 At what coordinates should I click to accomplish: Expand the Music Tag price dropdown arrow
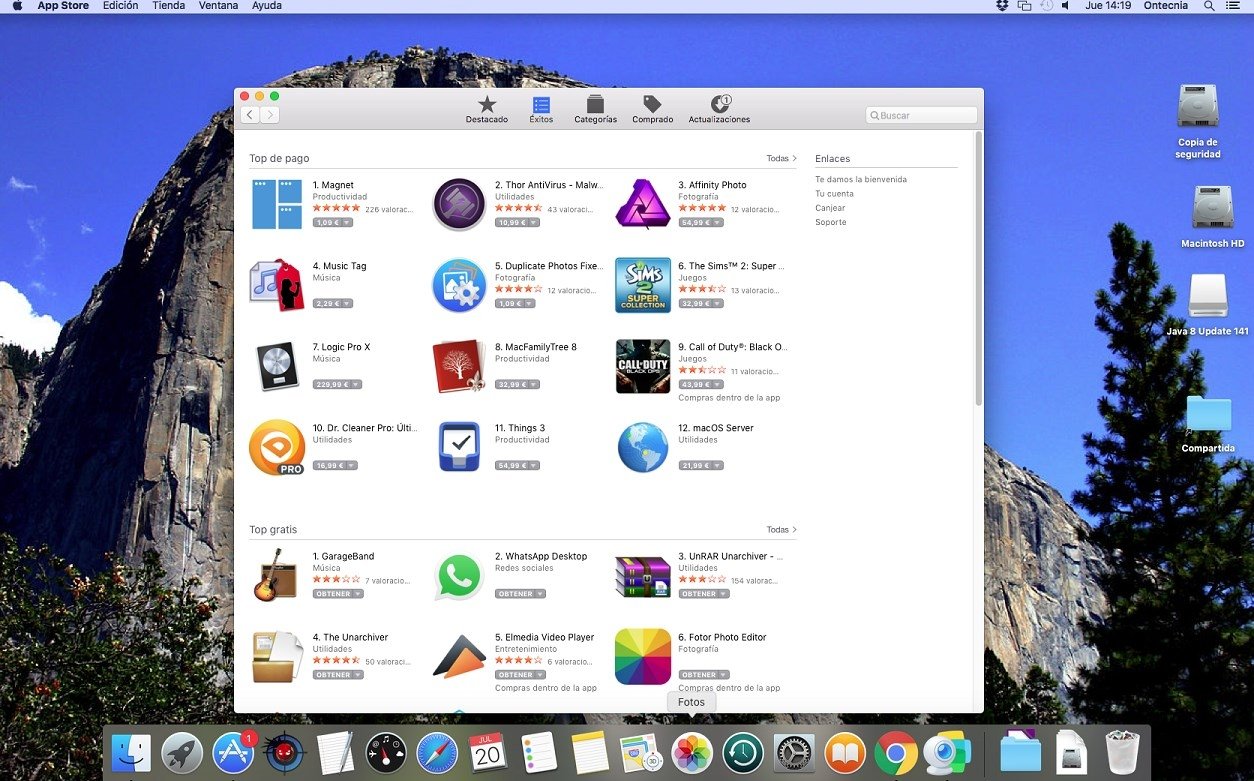(346, 303)
